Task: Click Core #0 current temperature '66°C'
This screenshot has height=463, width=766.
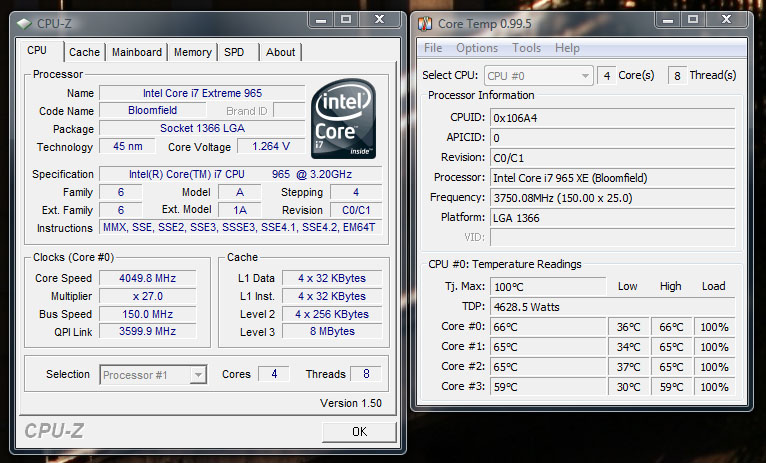Action: [x=548, y=327]
